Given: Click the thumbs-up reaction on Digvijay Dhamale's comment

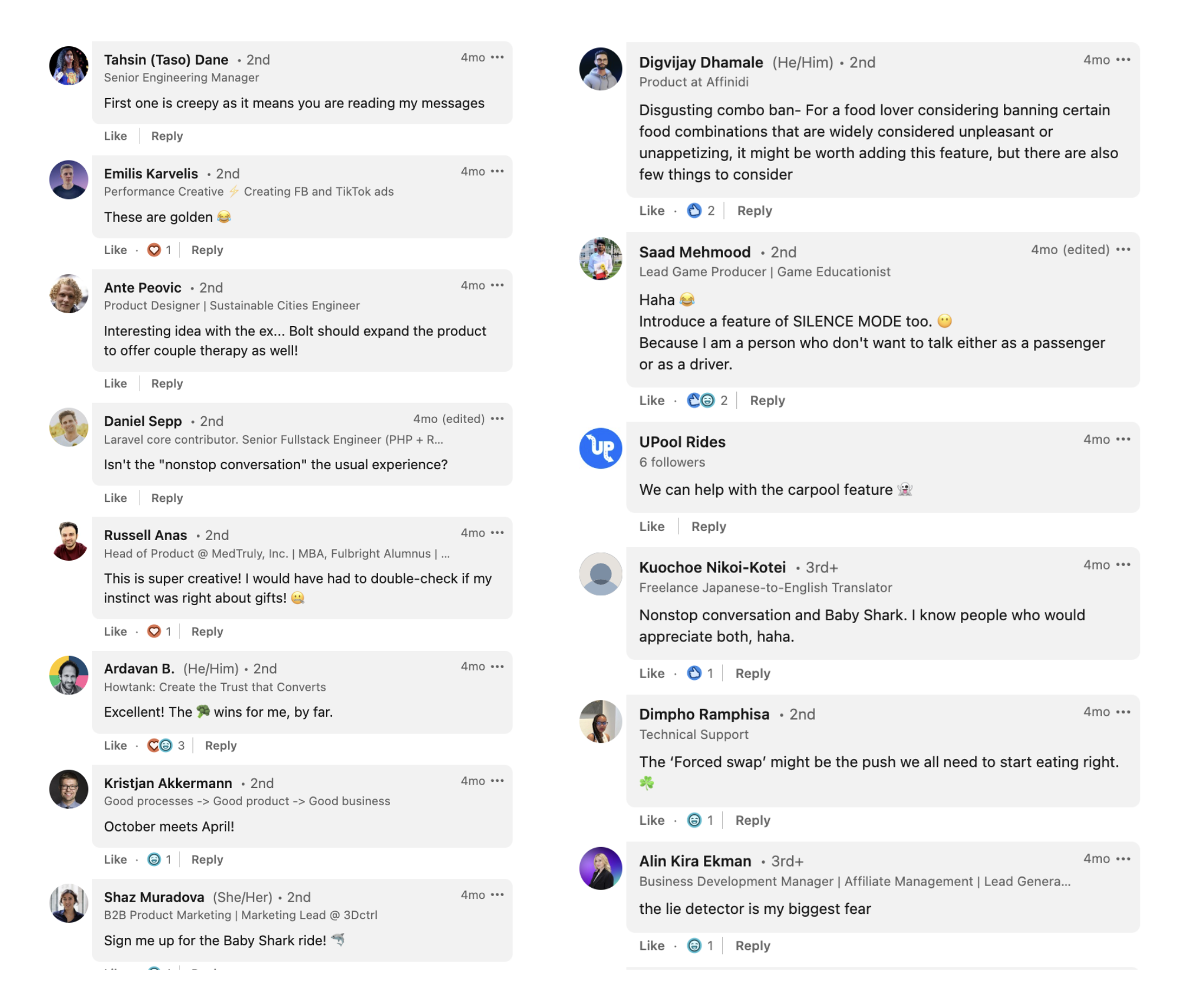Looking at the screenshot, I should pos(695,211).
